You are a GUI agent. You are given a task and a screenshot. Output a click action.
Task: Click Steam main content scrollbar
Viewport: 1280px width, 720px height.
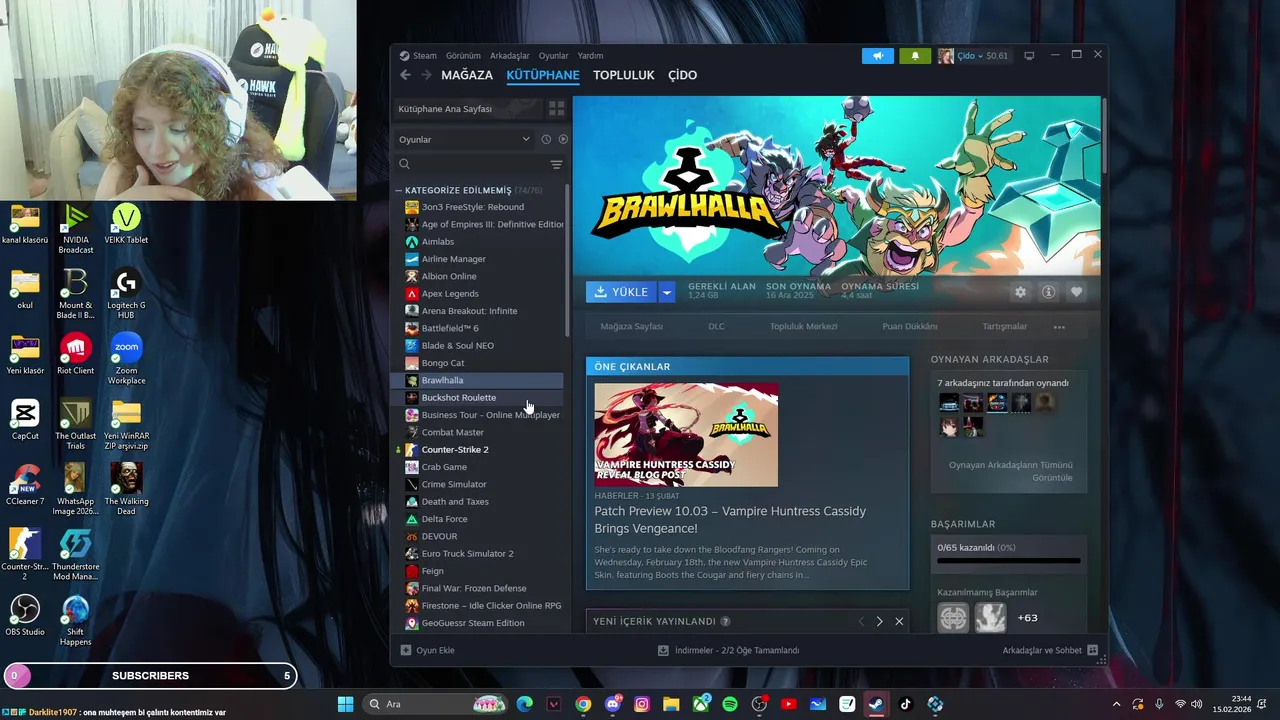pos(1104,135)
